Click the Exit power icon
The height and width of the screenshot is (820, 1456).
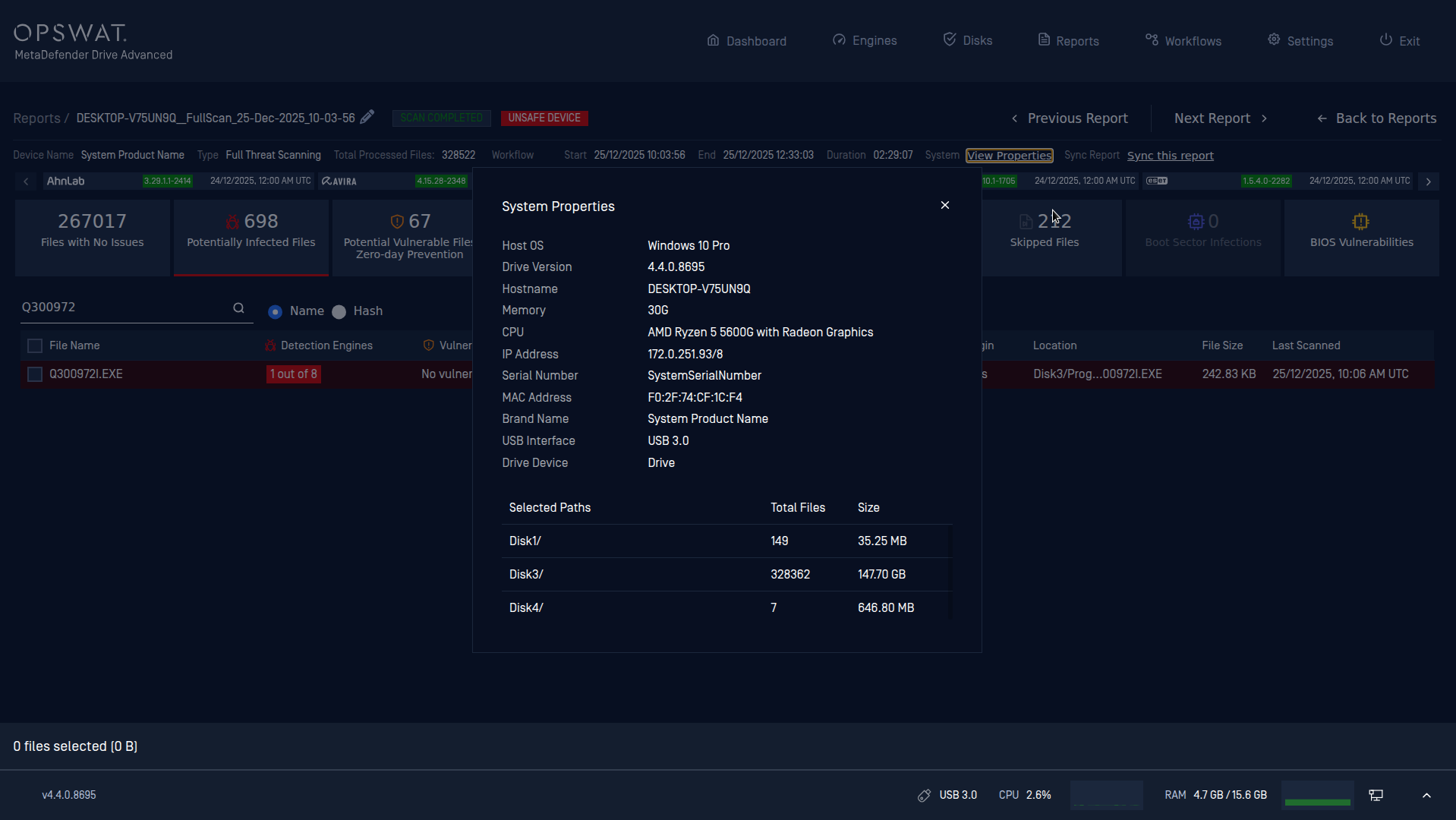click(x=1385, y=40)
